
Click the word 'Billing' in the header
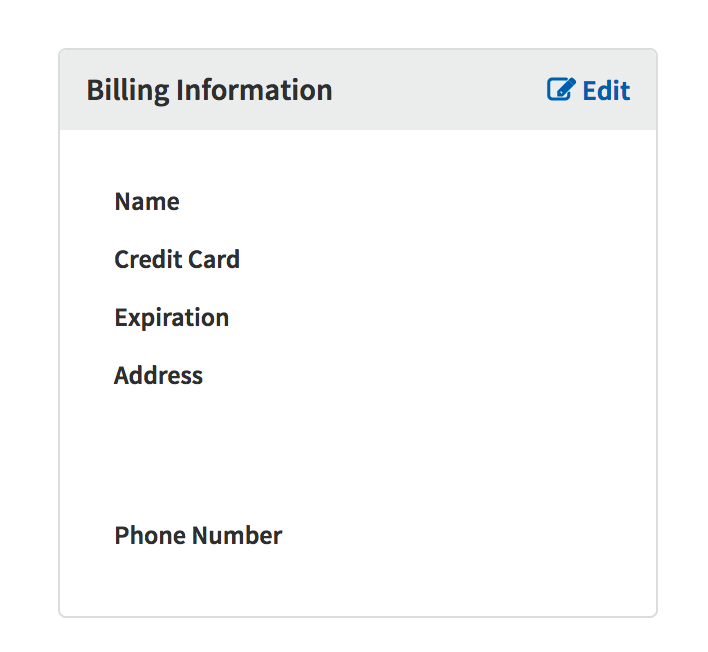(x=128, y=90)
